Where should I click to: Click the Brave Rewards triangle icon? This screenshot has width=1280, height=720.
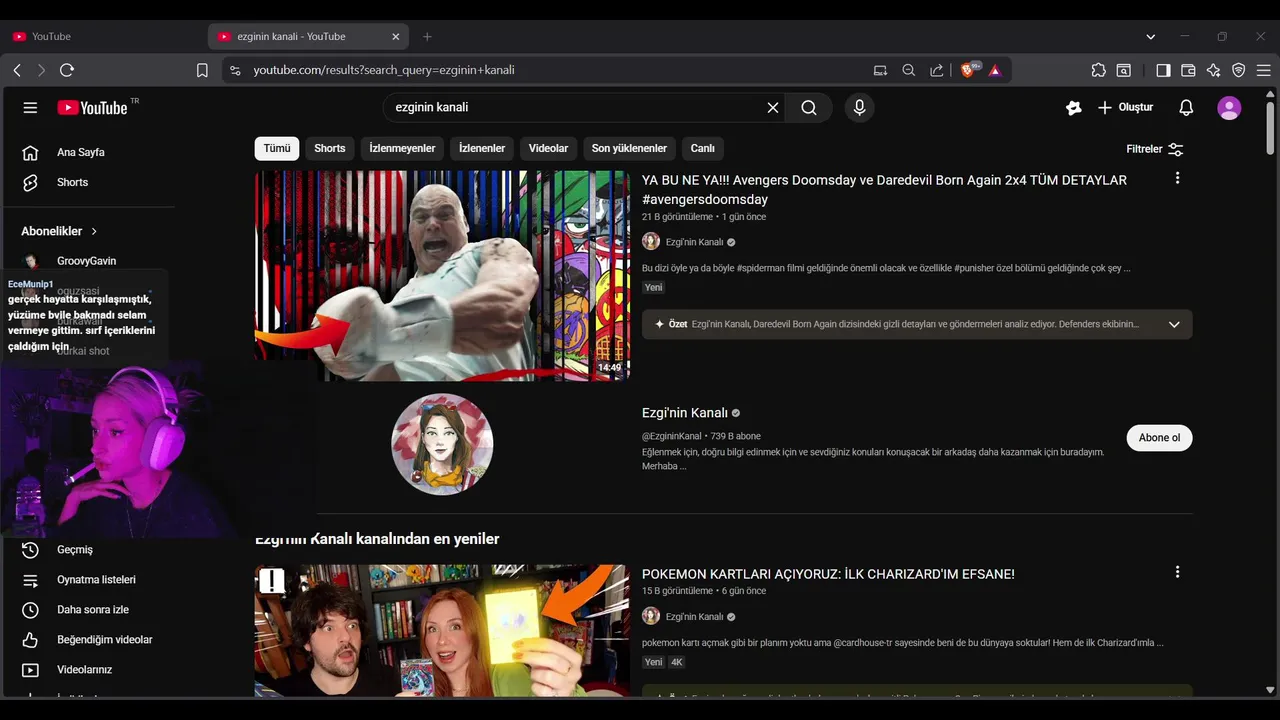tap(995, 70)
